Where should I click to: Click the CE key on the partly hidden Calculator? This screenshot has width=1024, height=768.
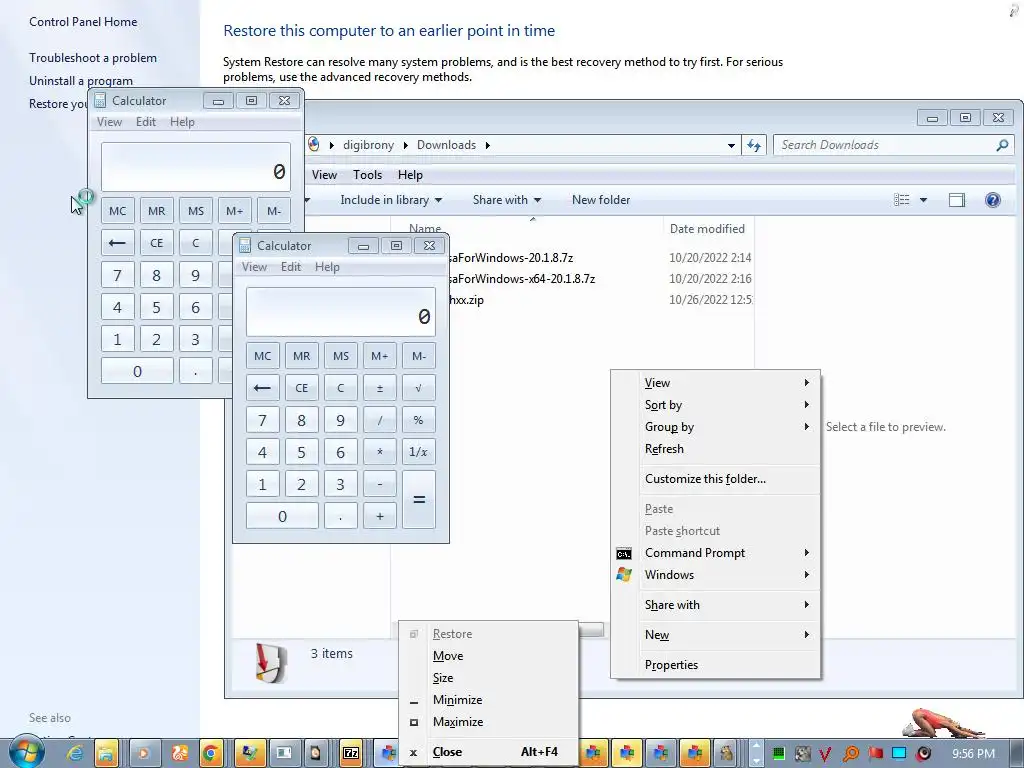pos(157,243)
